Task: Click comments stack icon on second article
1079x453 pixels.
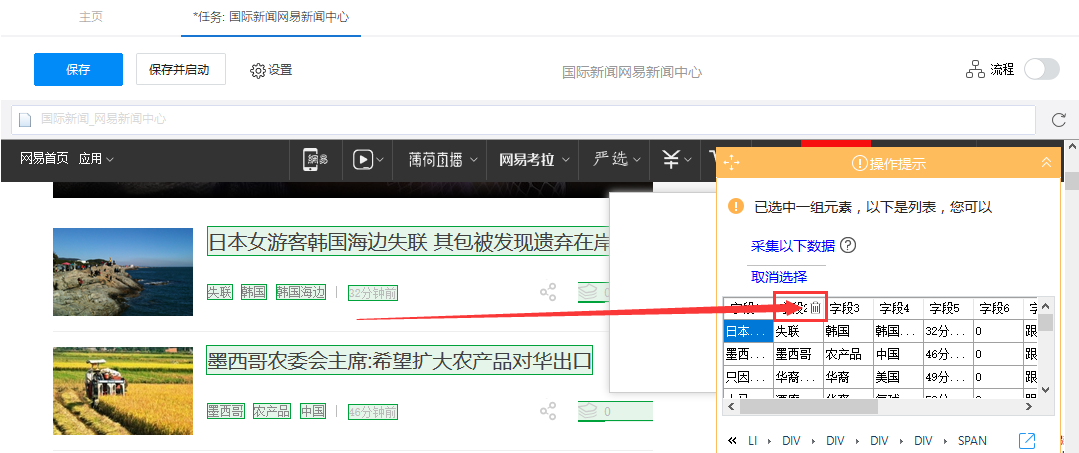Action: (x=588, y=412)
